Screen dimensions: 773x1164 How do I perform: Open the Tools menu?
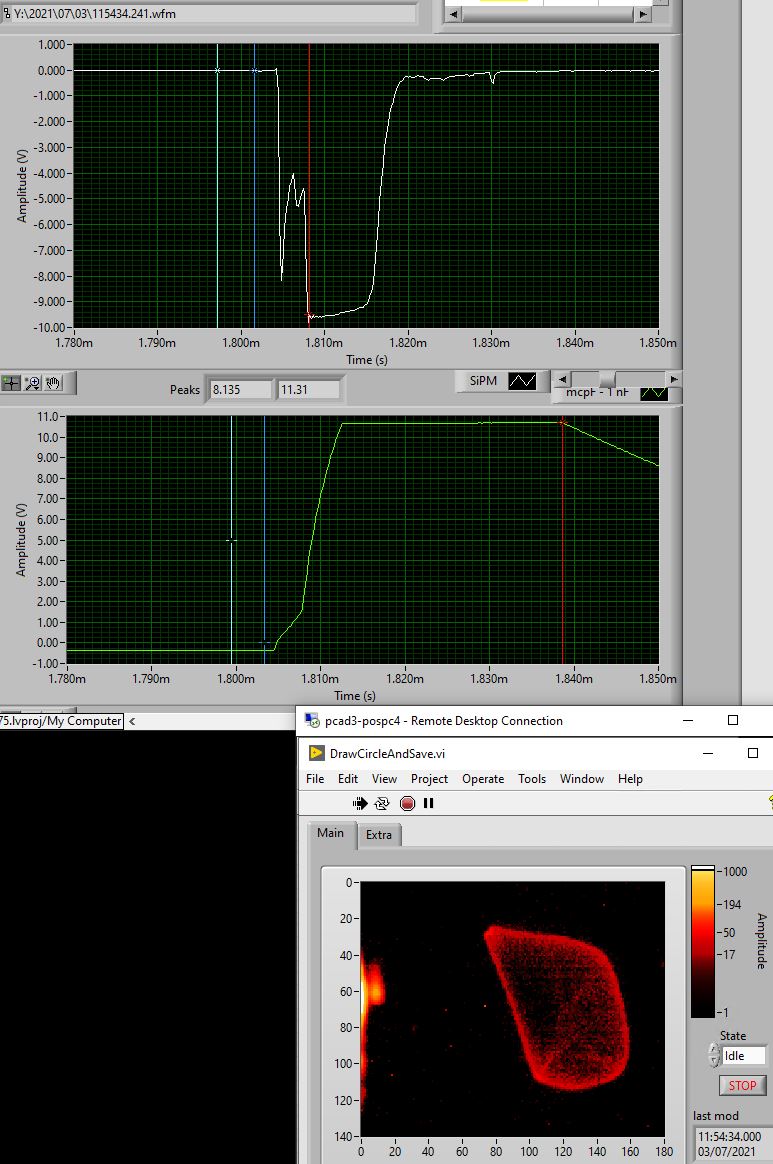pos(532,778)
